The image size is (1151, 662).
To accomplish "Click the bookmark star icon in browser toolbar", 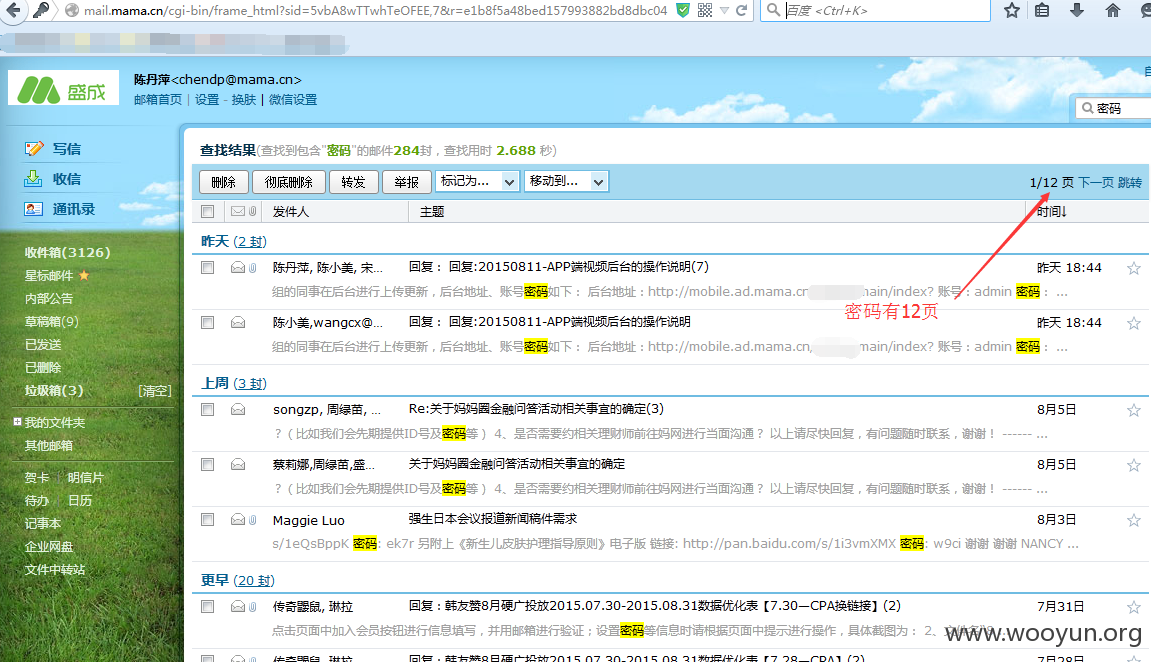I will (x=1012, y=10).
